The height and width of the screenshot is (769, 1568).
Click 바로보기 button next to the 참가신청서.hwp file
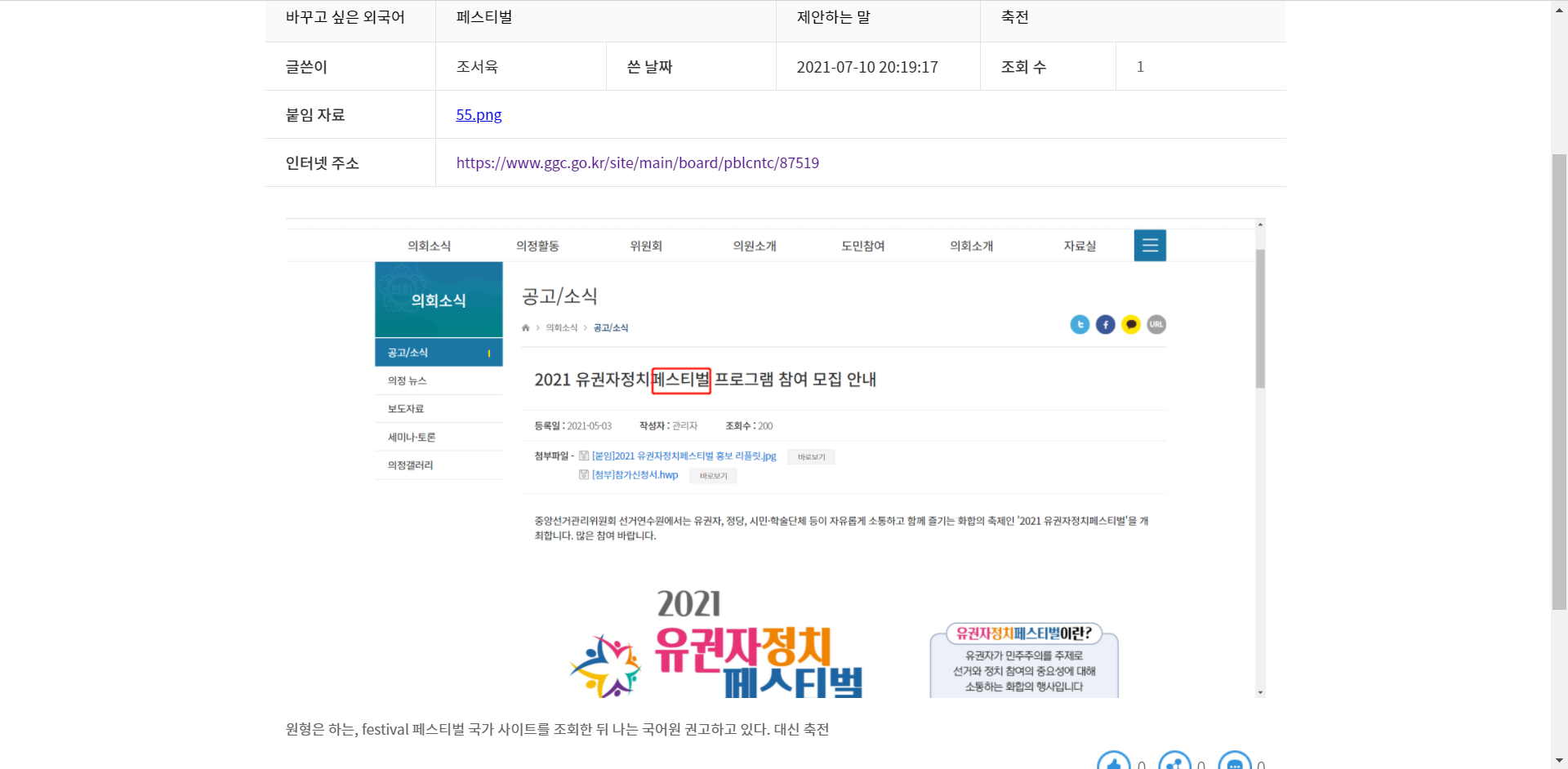(x=713, y=476)
